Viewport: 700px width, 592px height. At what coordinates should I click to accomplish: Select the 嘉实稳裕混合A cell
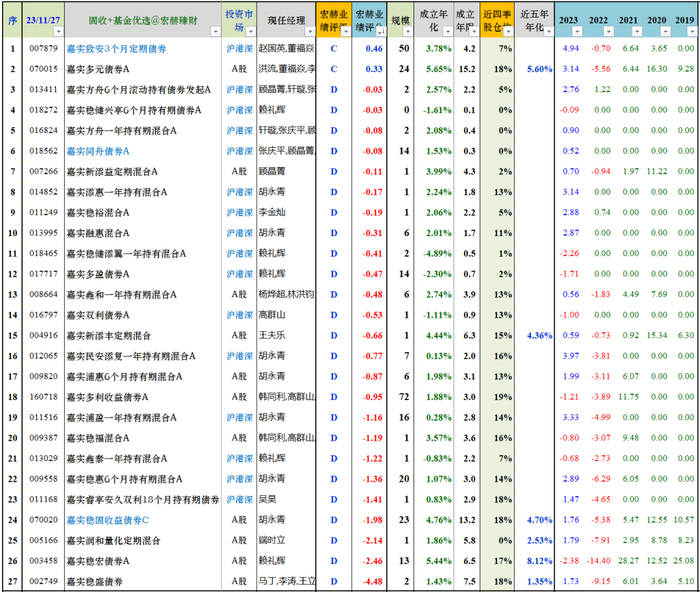coord(143,213)
